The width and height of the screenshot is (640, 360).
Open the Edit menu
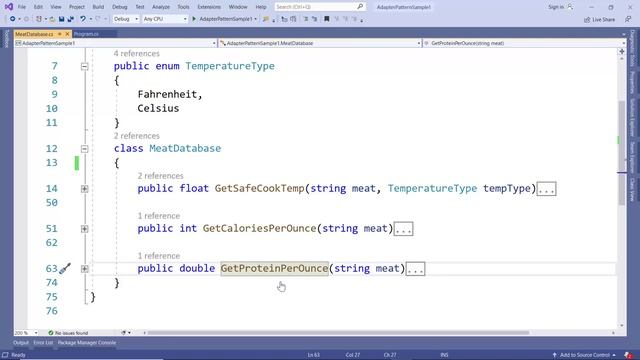[x=38, y=7]
